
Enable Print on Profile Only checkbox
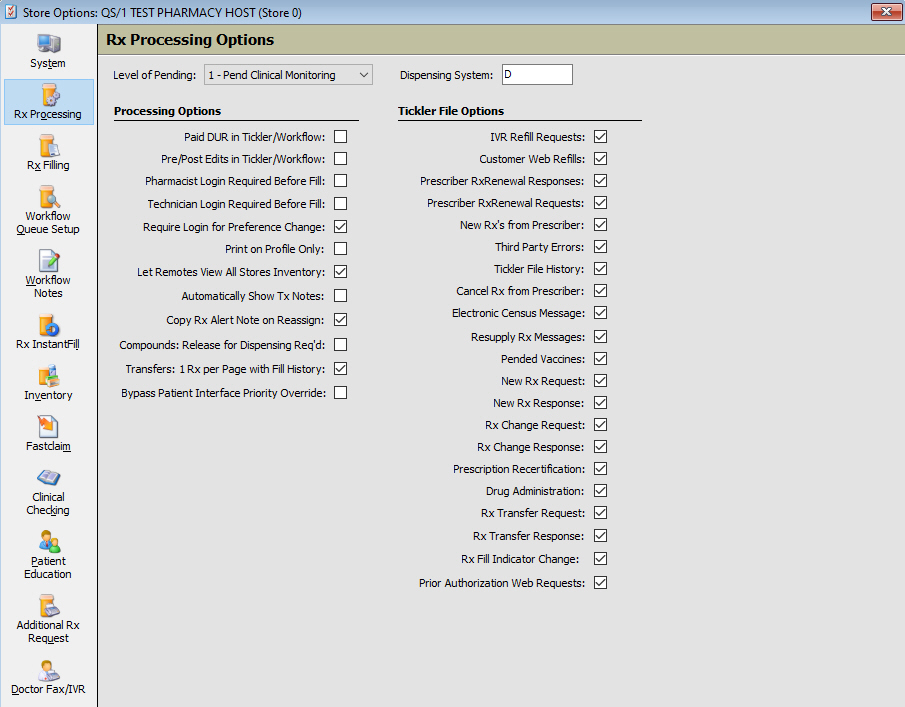coord(341,249)
